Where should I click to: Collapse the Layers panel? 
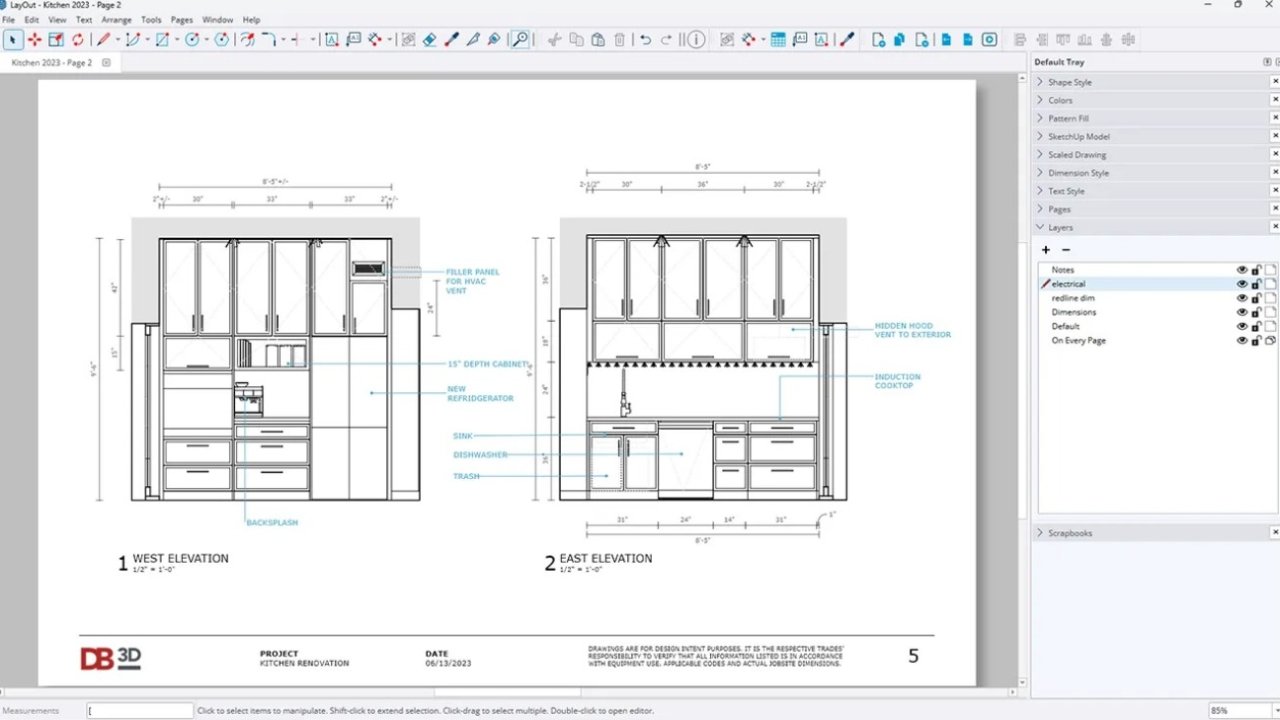1041,227
